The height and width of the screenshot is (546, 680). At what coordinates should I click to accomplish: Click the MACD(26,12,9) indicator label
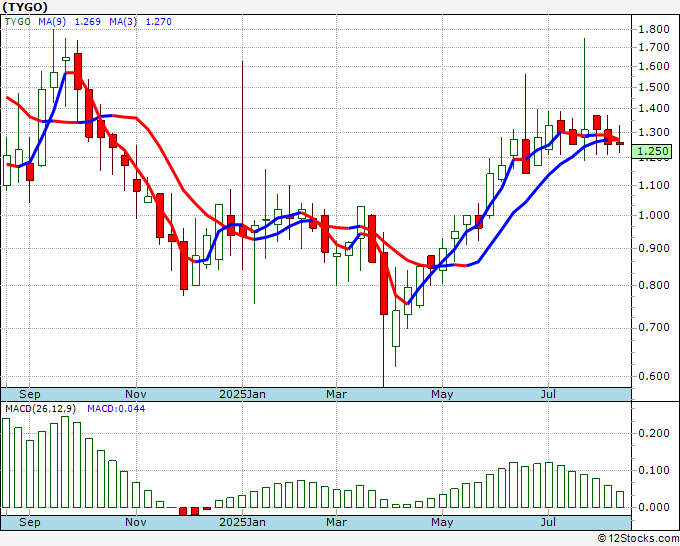40,409
